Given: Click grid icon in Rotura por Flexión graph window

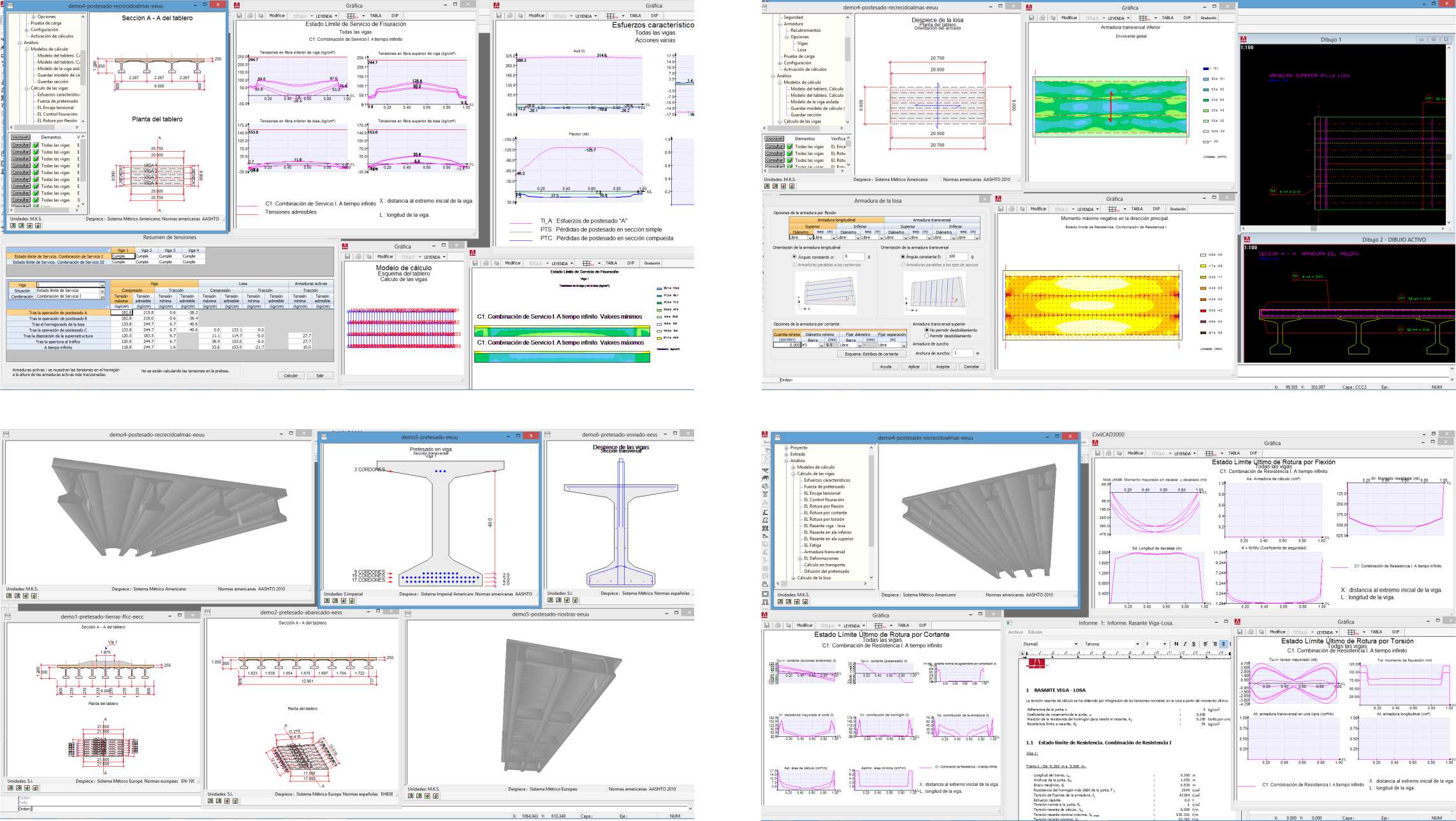Looking at the screenshot, I should pyautogui.click(x=1209, y=453).
